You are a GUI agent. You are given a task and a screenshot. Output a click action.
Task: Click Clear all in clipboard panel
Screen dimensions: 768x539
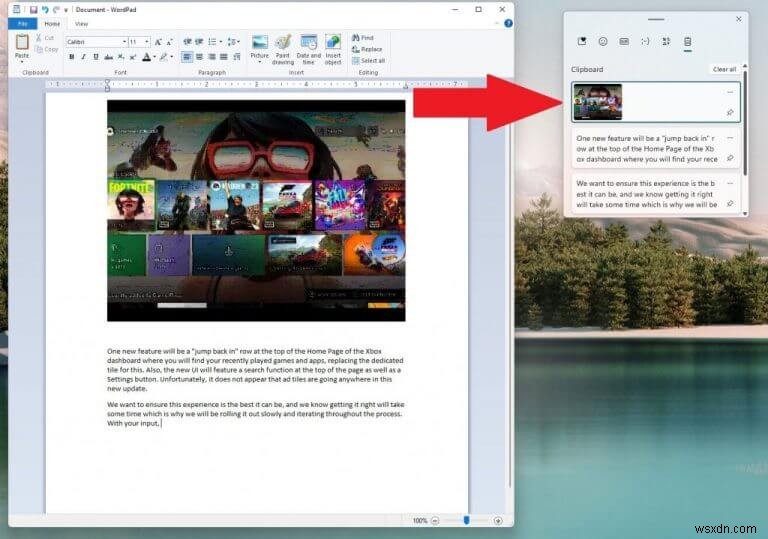[x=724, y=69]
